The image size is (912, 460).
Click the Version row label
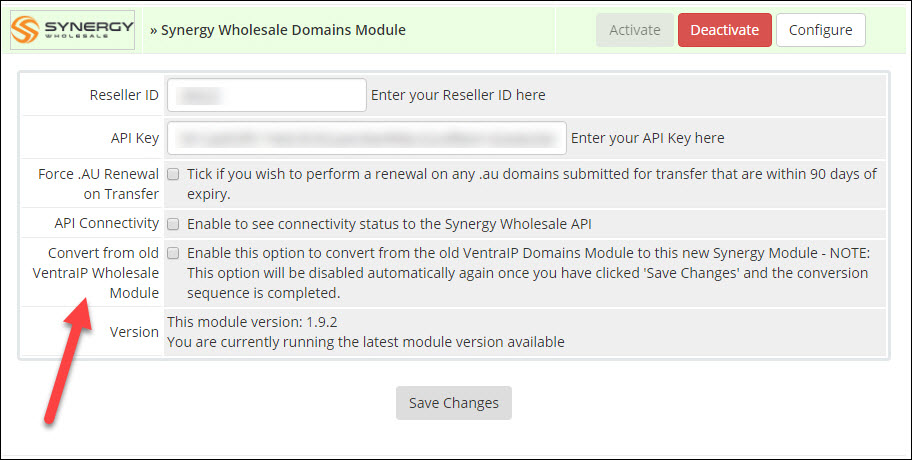click(134, 332)
